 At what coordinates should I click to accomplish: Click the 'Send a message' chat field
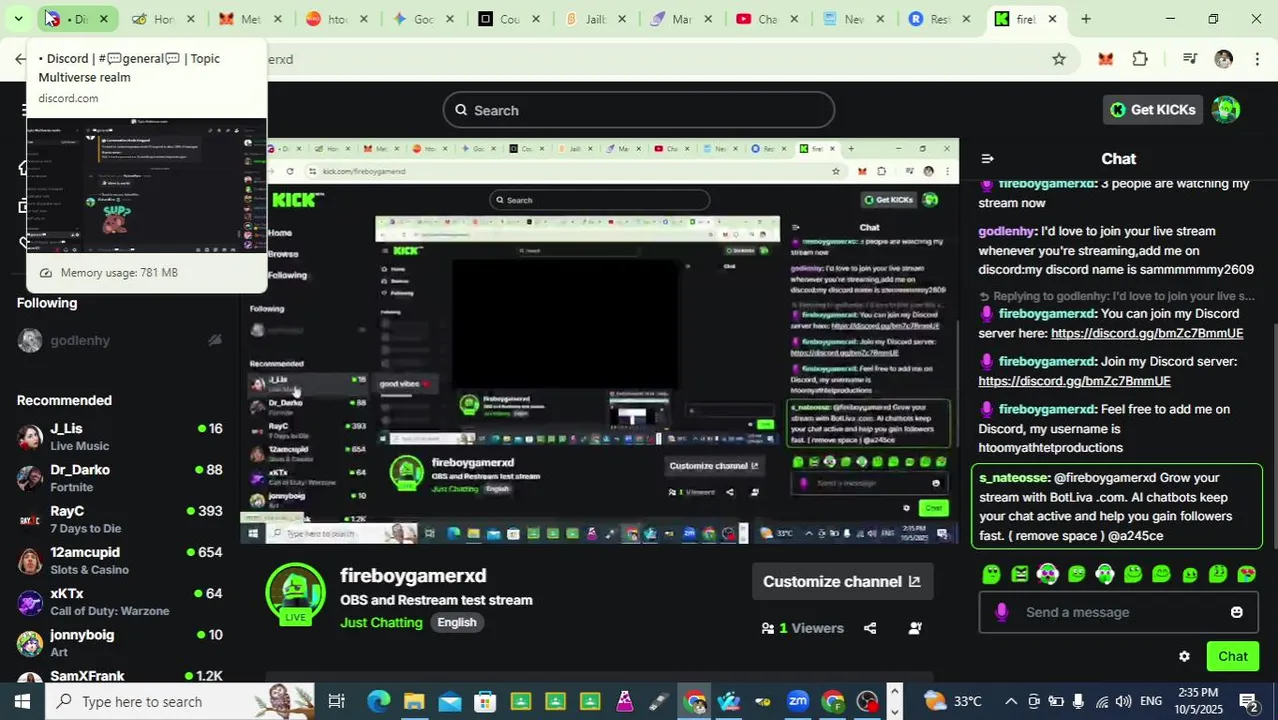[1120, 612]
